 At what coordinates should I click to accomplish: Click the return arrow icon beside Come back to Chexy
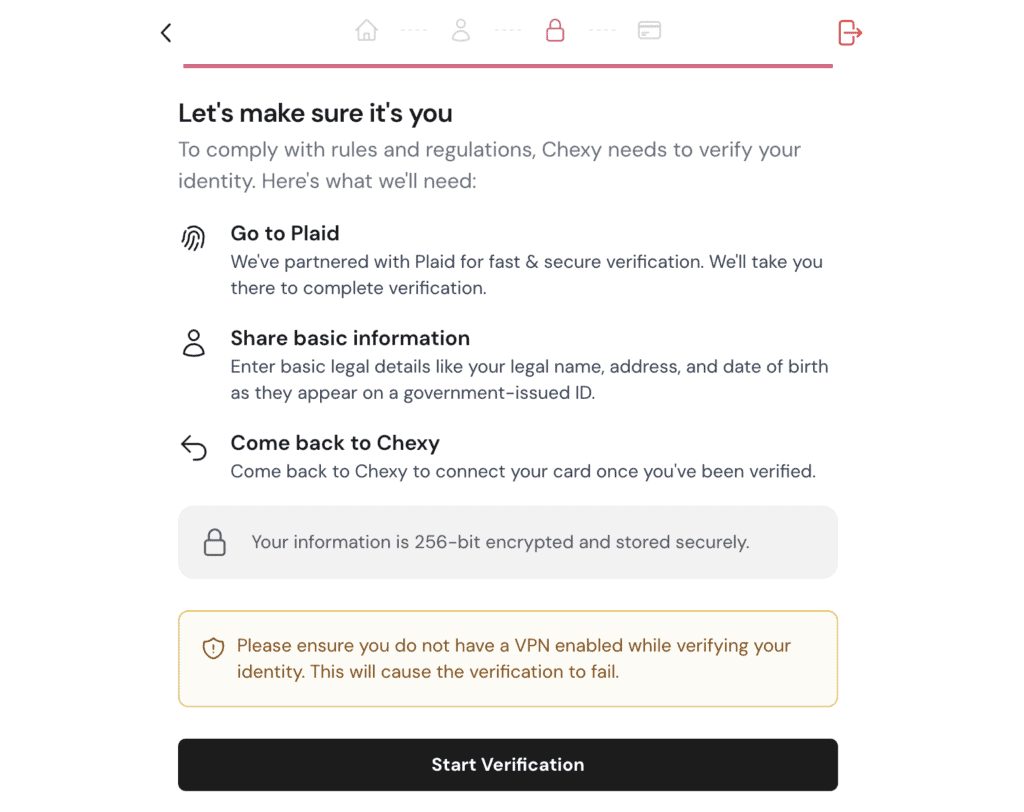tap(193, 448)
